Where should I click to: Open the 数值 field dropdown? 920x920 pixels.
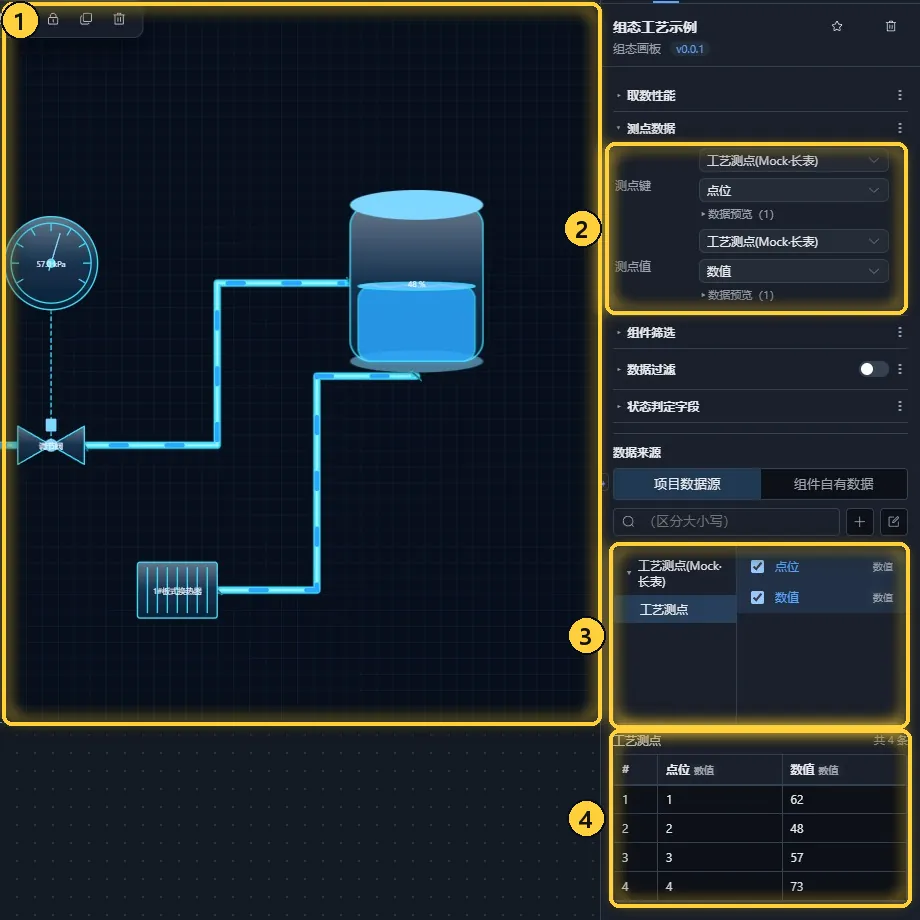coord(793,271)
